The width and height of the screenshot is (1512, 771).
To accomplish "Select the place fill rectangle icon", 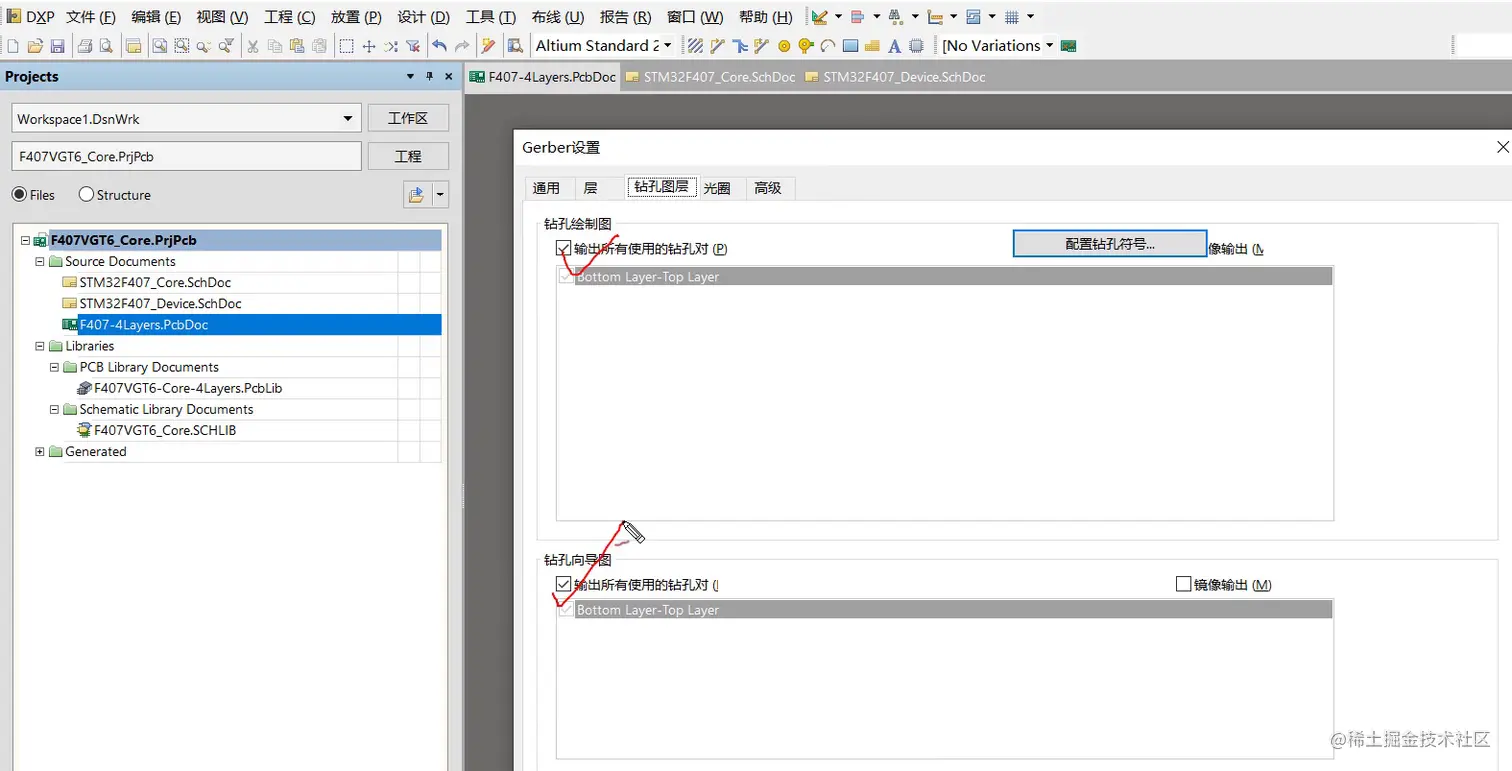I will pyautogui.click(x=850, y=46).
